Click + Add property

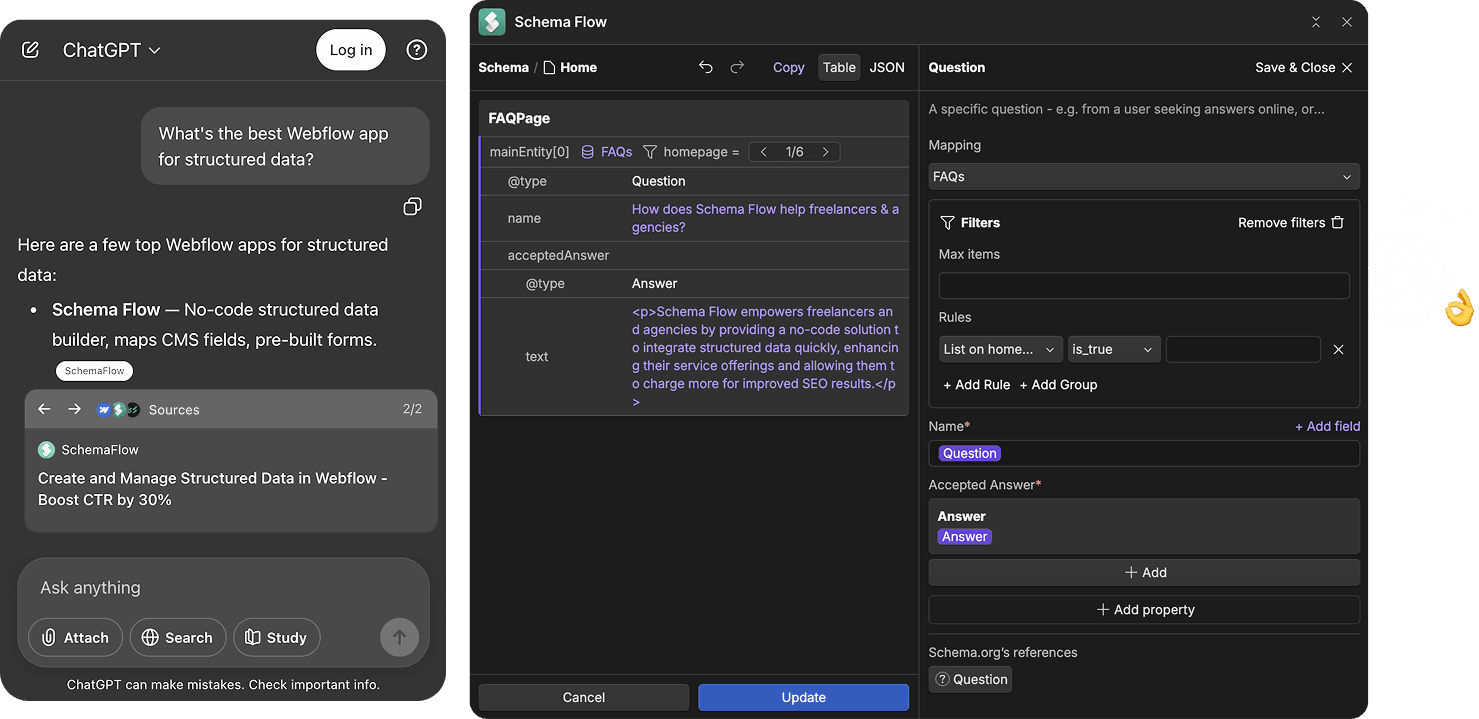point(1144,609)
